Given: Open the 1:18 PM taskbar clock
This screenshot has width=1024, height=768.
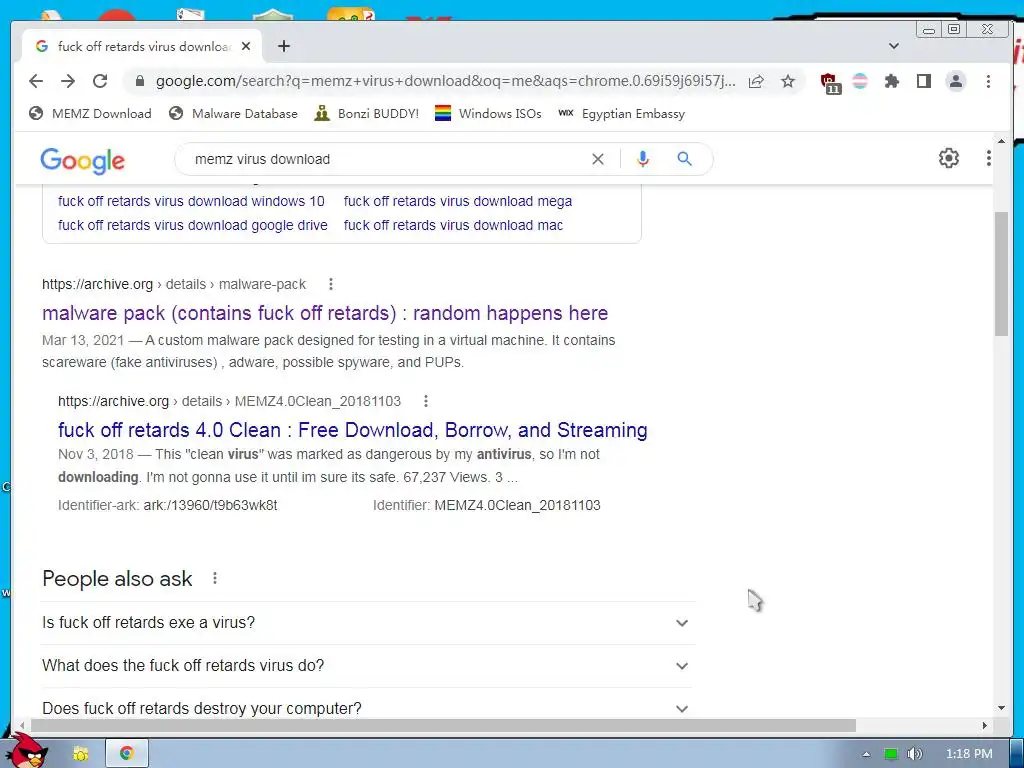Looking at the screenshot, I should click(969, 754).
